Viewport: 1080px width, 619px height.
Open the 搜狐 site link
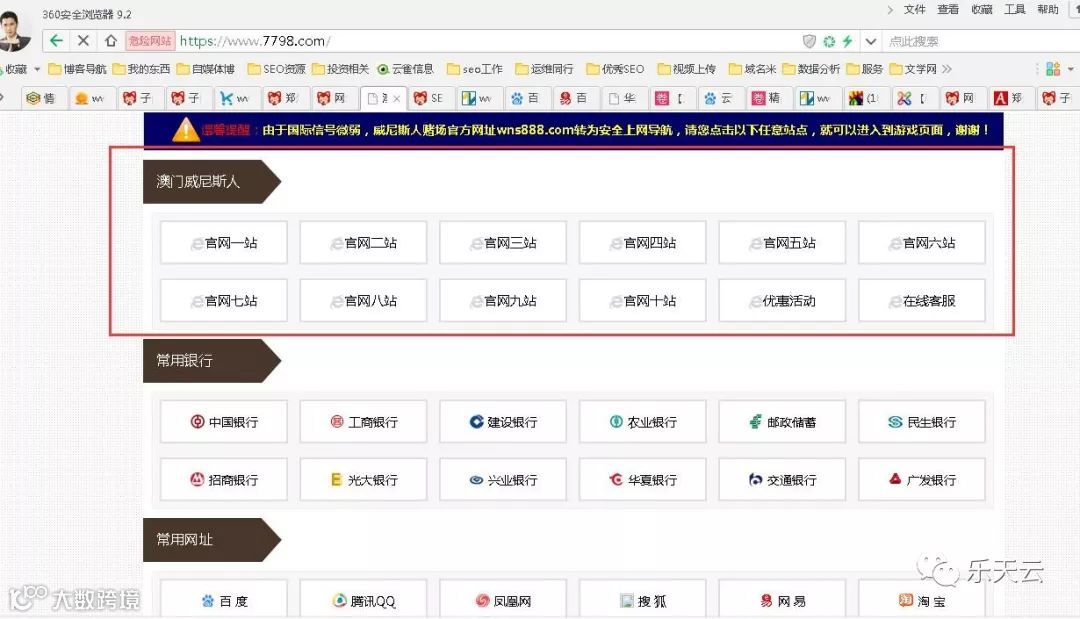(643, 599)
